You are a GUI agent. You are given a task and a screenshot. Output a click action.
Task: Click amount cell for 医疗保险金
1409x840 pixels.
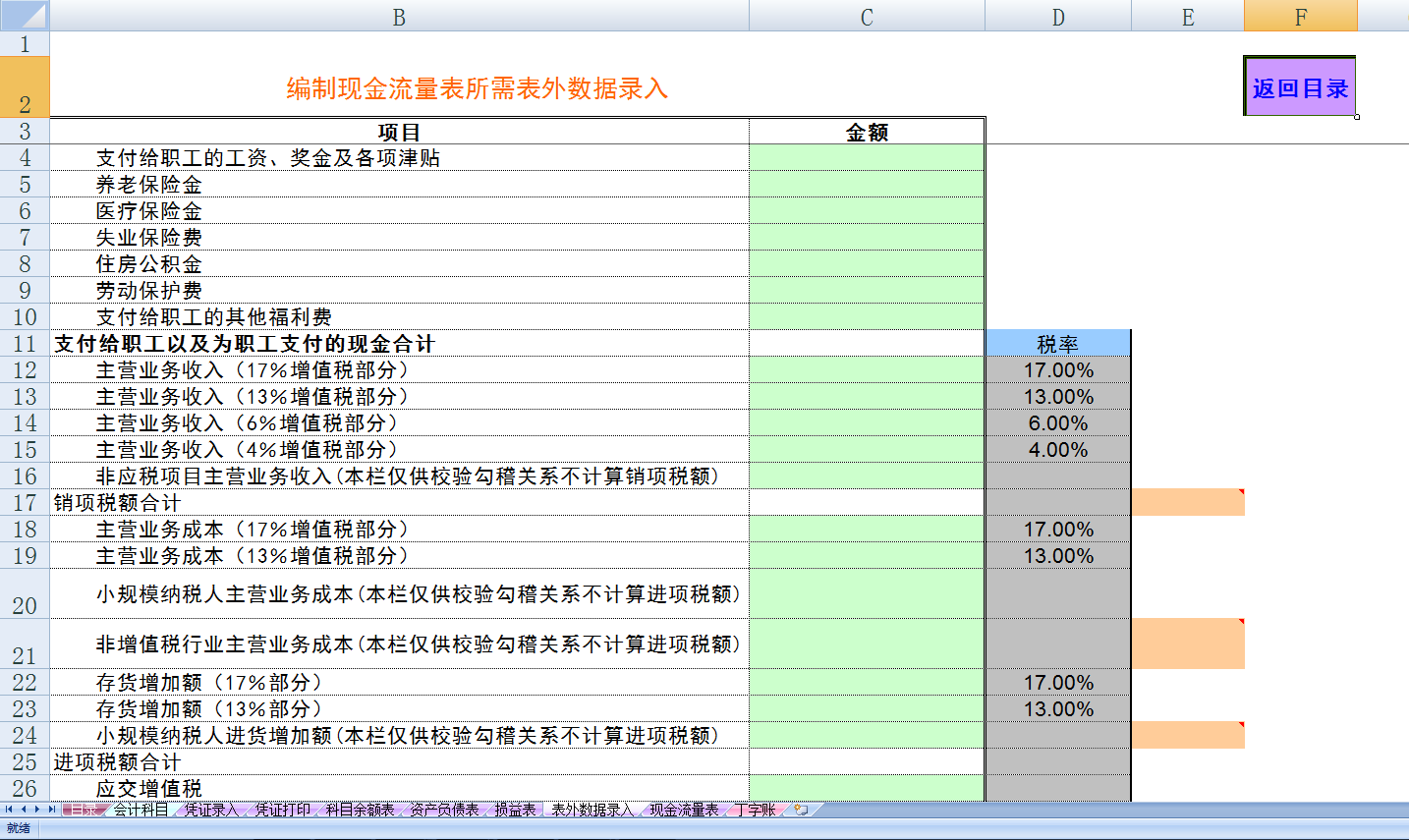[867, 211]
